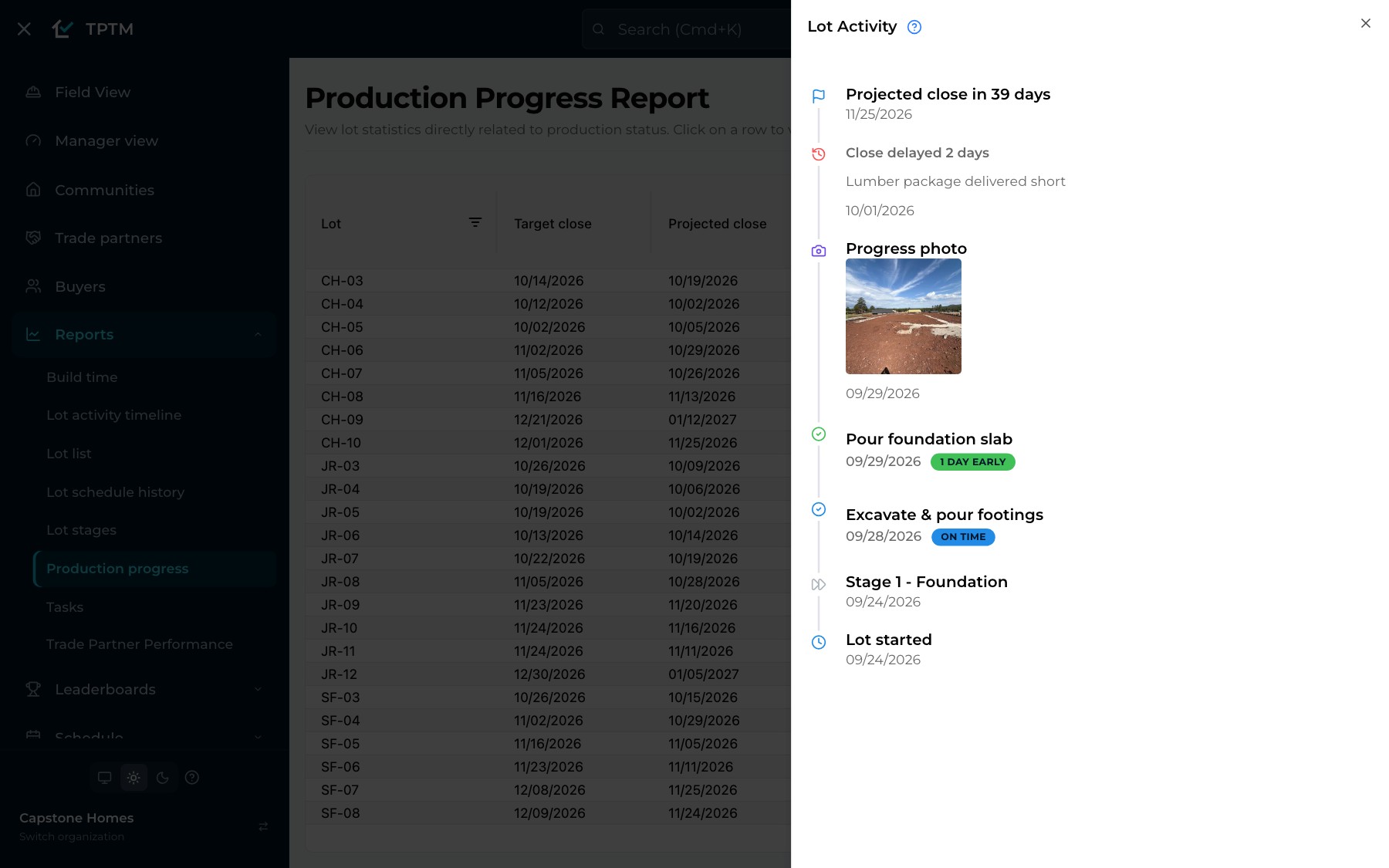Focus the Search (Cmd+K) field
This screenshot has height=868, width=1389.
(687, 29)
